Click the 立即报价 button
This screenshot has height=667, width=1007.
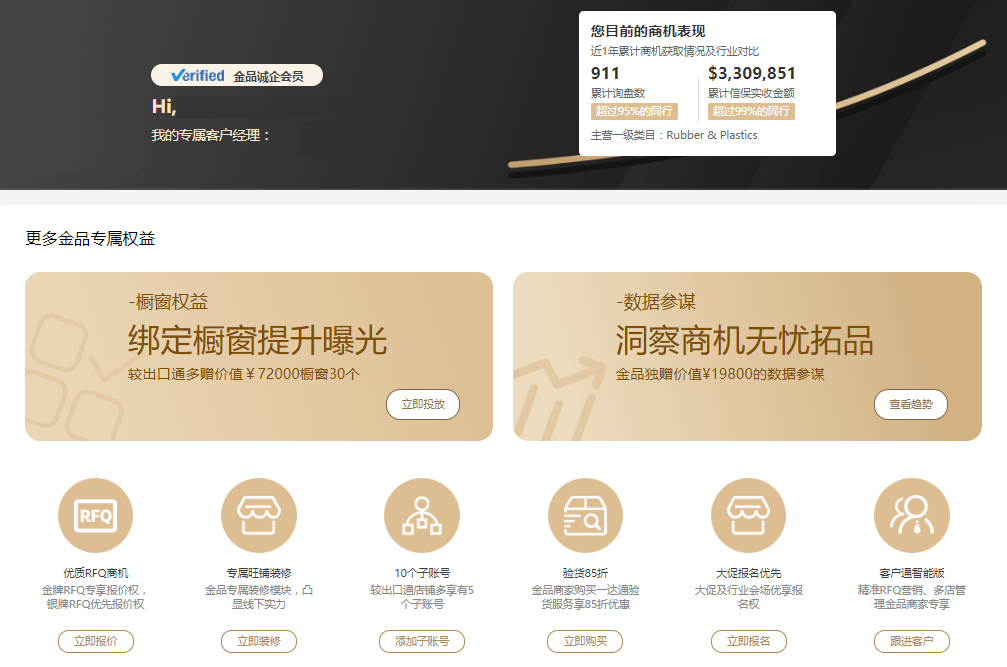coord(95,642)
